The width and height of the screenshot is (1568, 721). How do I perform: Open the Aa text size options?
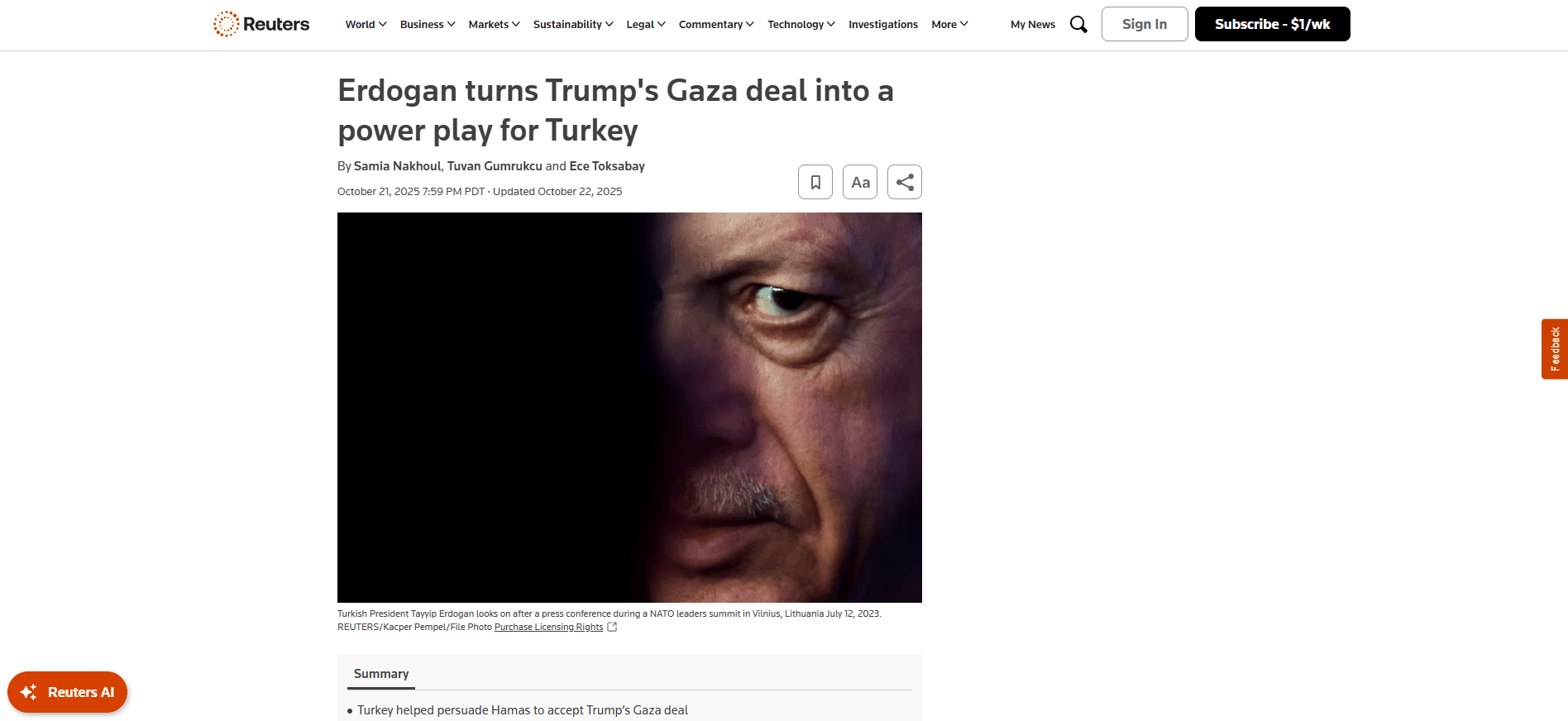[860, 182]
